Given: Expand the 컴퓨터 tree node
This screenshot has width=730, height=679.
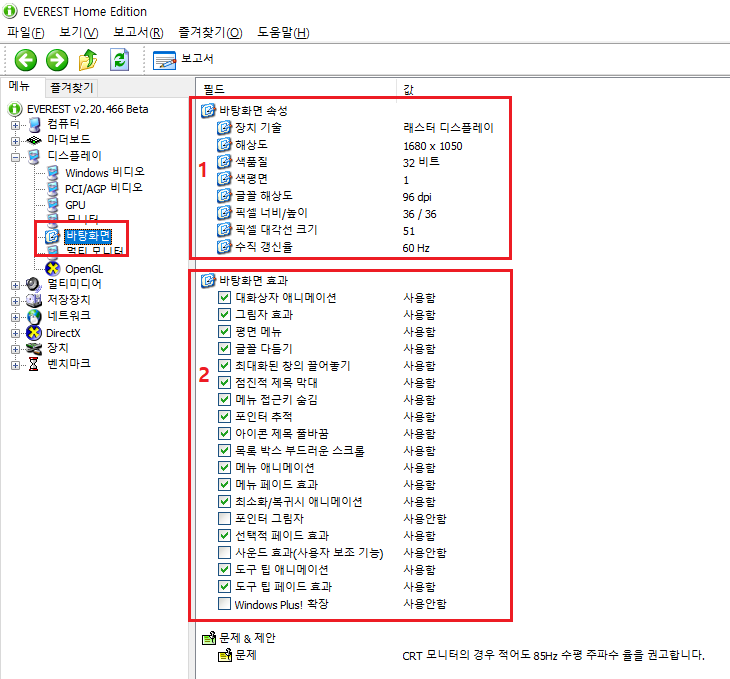Looking at the screenshot, I should [15, 125].
